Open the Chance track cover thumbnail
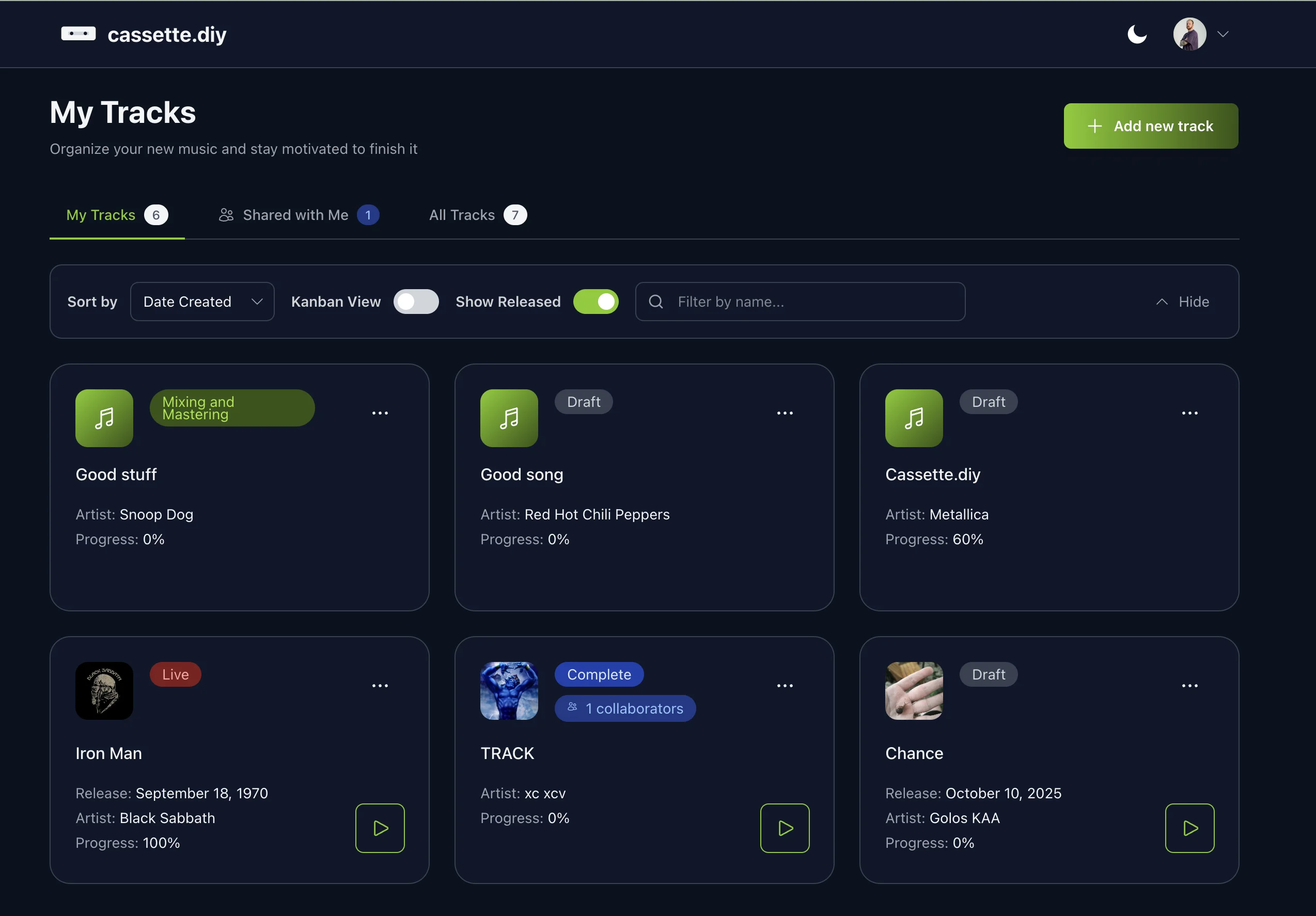 pyautogui.click(x=914, y=691)
